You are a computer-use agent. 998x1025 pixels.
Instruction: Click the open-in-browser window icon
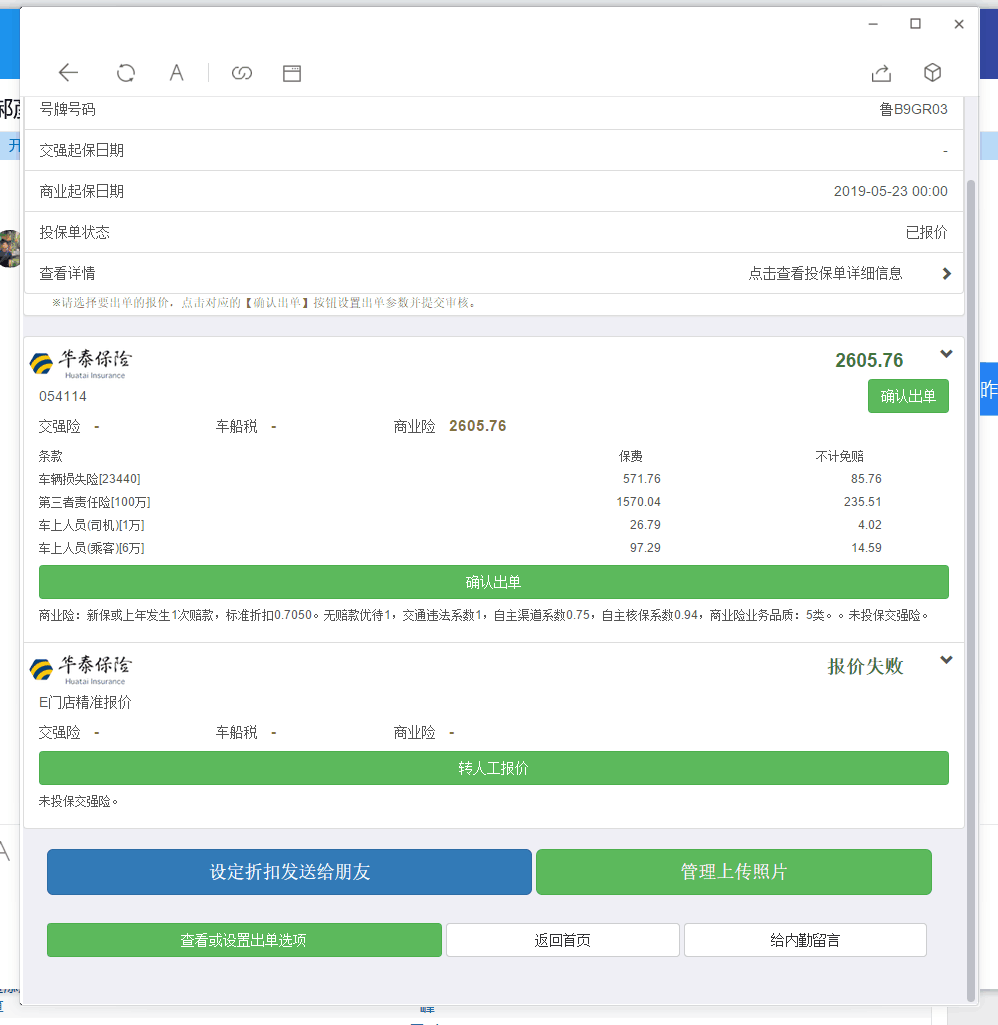tap(292, 73)
